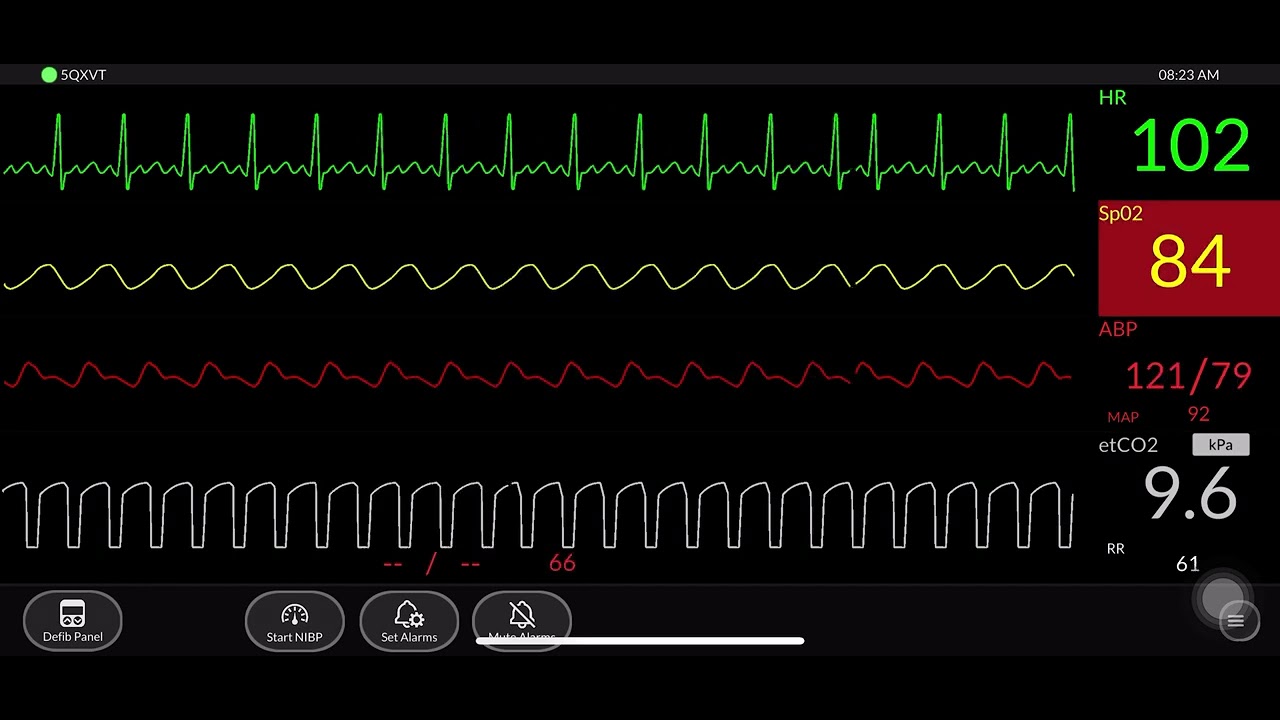Click the green status dot beside 5QXVT
Screen dimensions: 1280x720
(x=48, y=75)
